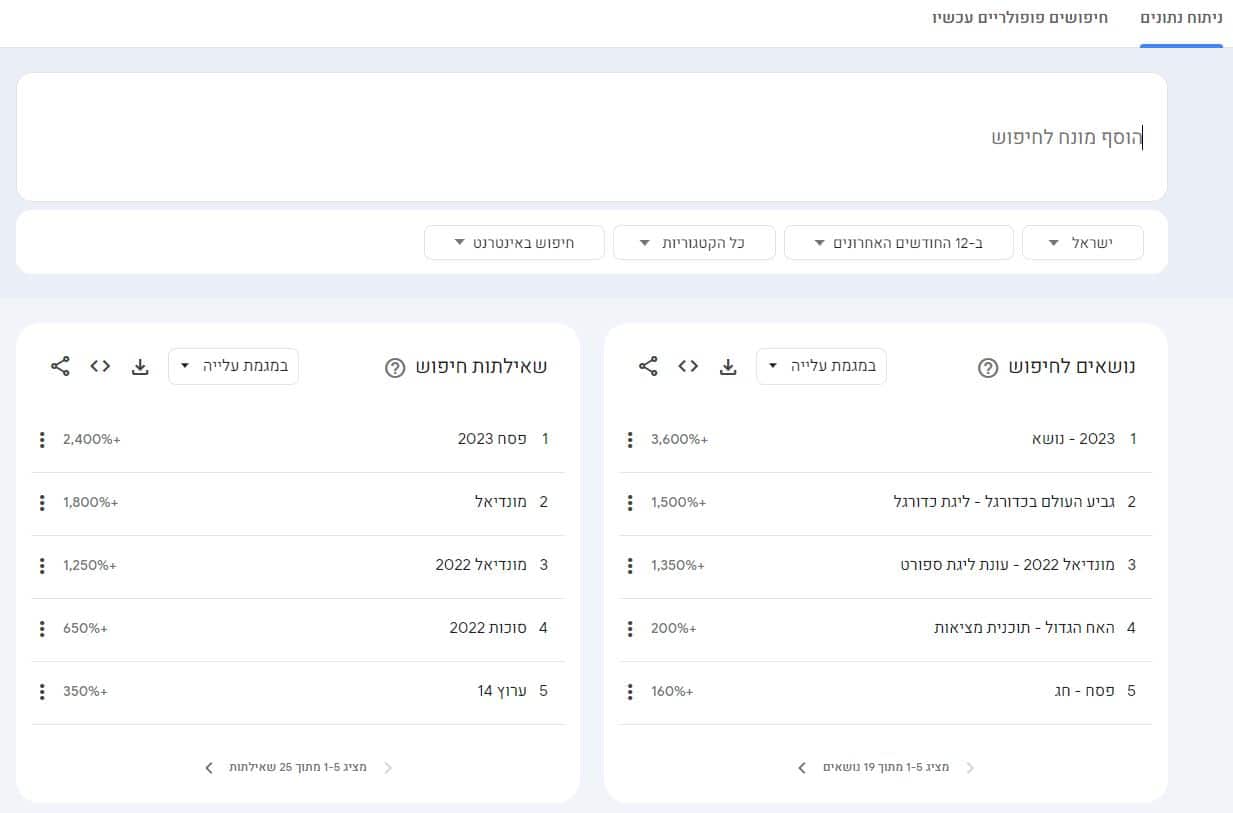This screenshot has width=1233, height=813.
Task: Open topic גביע העולם בכדורגל - ליגת כדורגל
Action: 1004,502
